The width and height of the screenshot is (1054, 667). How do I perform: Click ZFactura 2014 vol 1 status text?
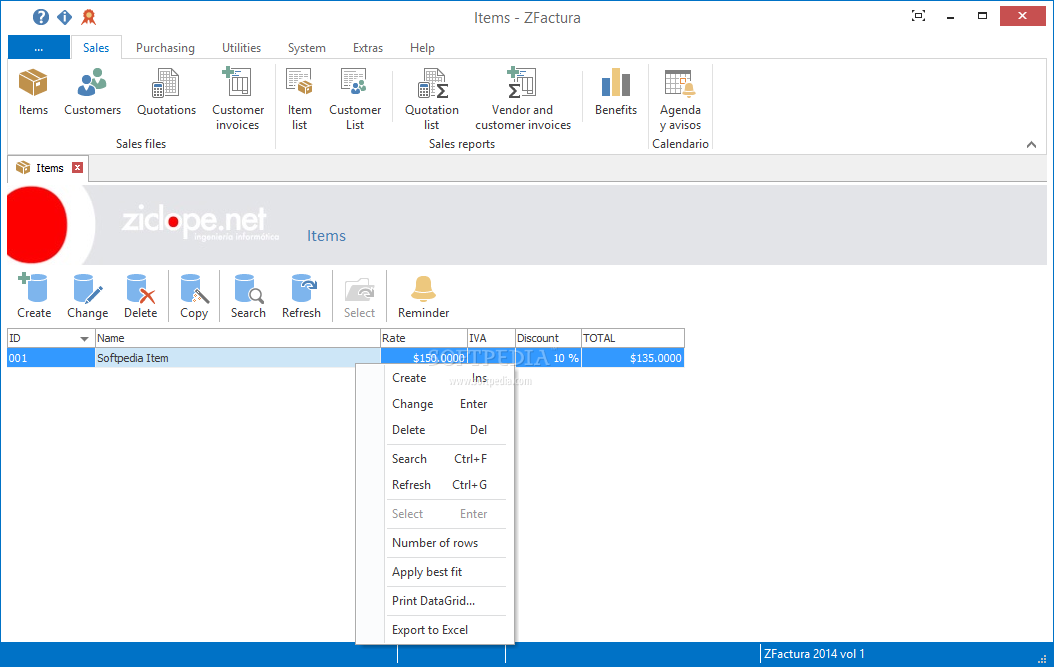click(814, 654)
